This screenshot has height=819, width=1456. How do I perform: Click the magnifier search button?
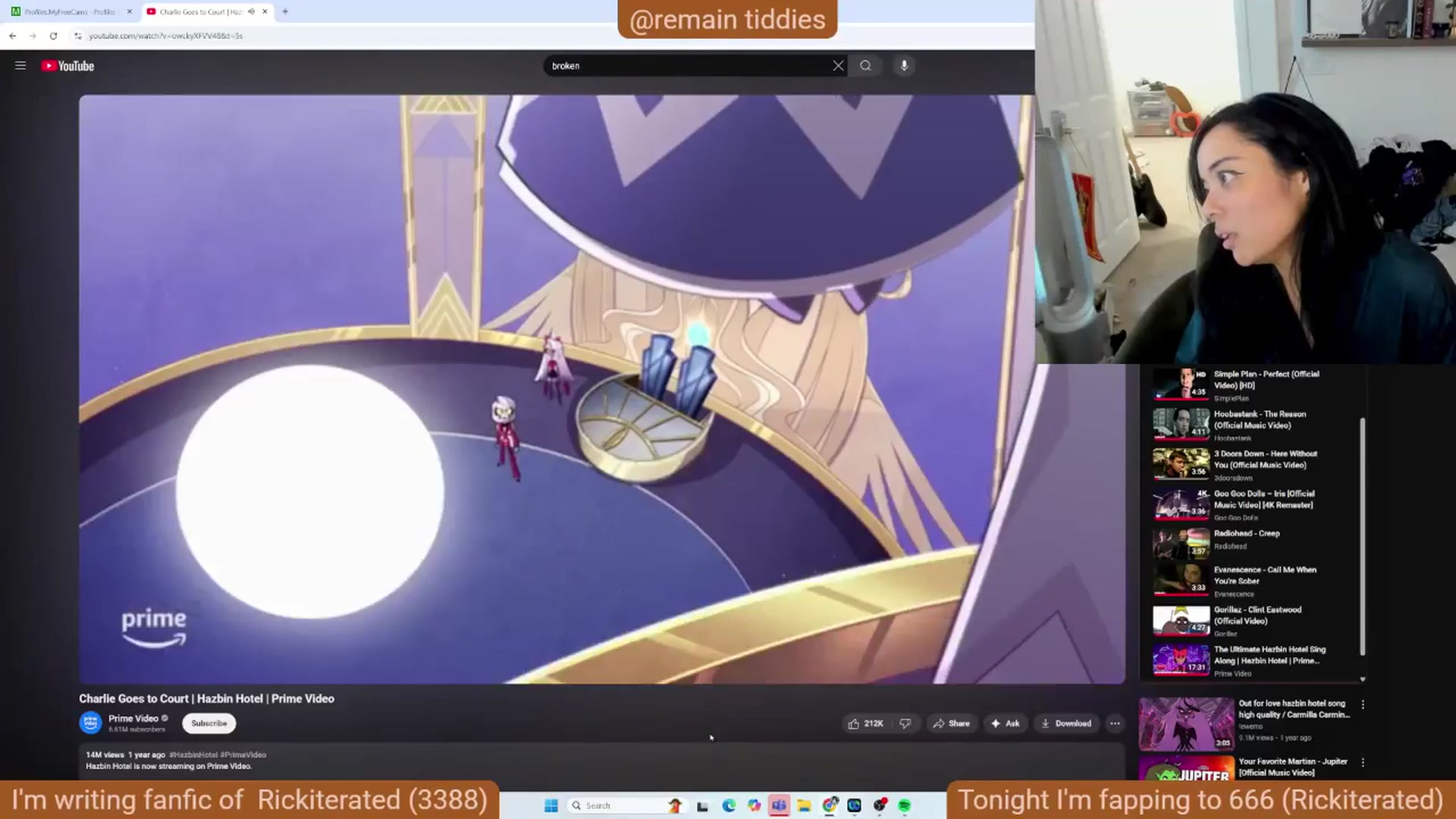coord(865,66)
